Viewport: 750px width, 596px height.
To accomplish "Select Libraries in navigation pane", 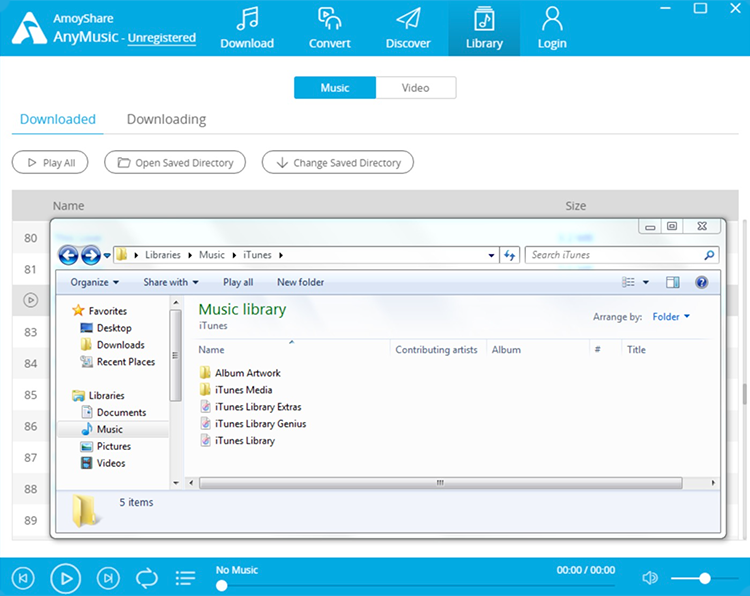I will [98, 396].
